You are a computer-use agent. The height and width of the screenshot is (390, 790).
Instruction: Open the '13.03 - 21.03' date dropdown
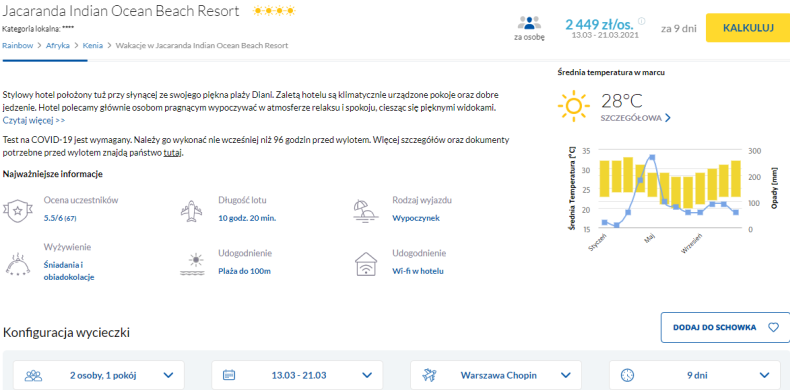pos(297,375)
